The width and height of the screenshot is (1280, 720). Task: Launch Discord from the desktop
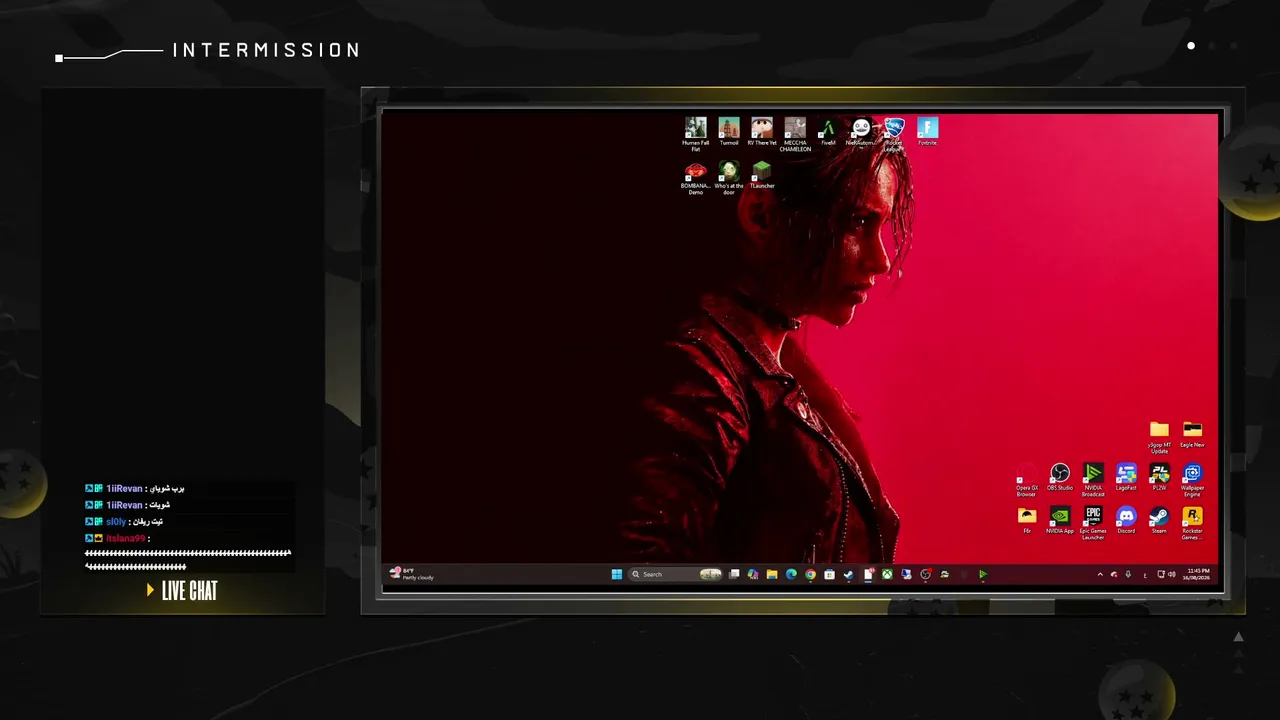point(1126,520)
